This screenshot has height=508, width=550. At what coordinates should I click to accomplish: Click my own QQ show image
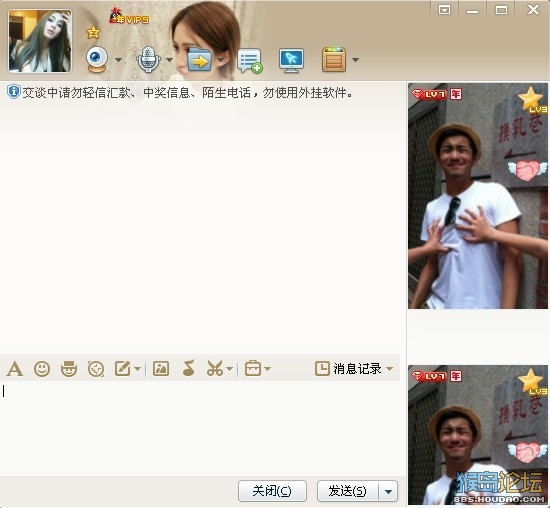478,435
